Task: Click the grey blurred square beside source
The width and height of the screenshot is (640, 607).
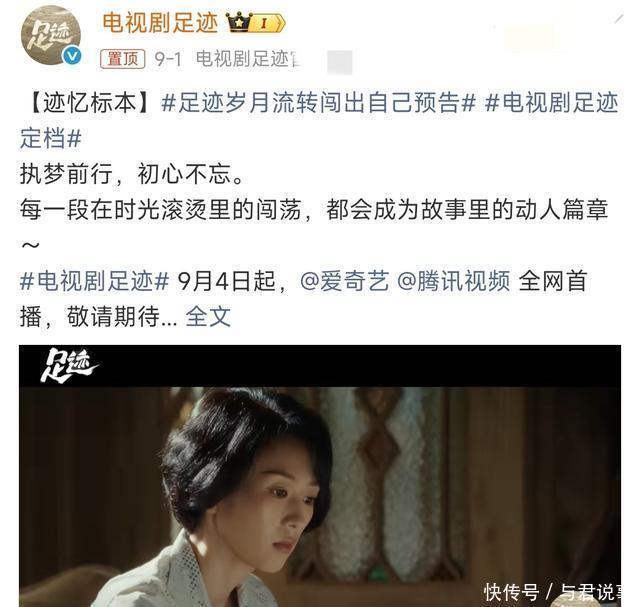Action: [340, 62]
